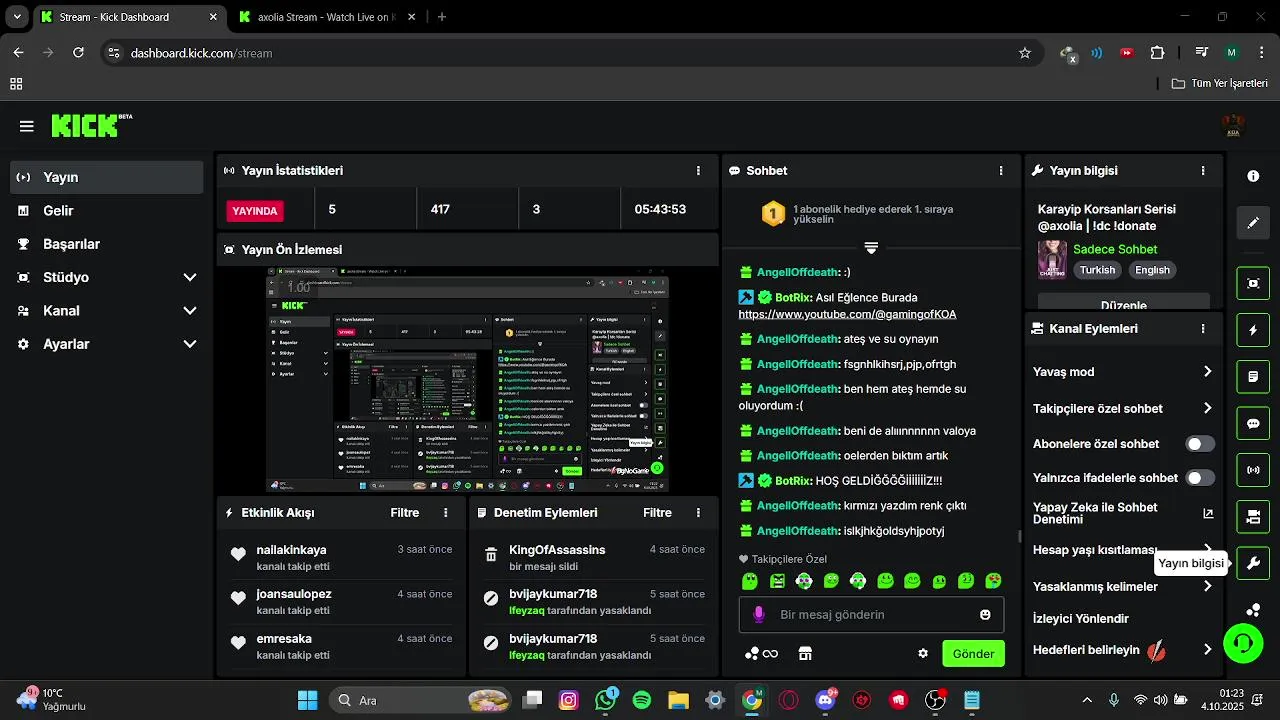Open the profile avatar menu at top right
Screen dimensions: 1280x720
coord(1233,126)
